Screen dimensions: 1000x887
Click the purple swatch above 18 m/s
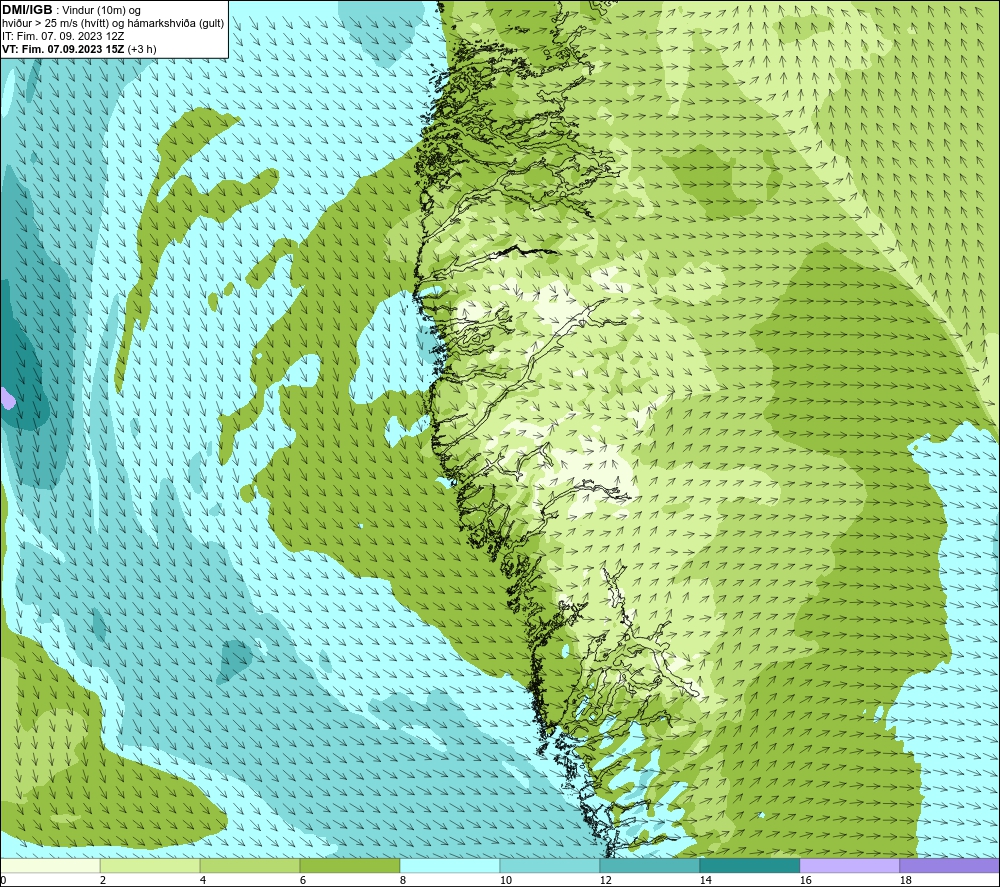coord(949,865)
